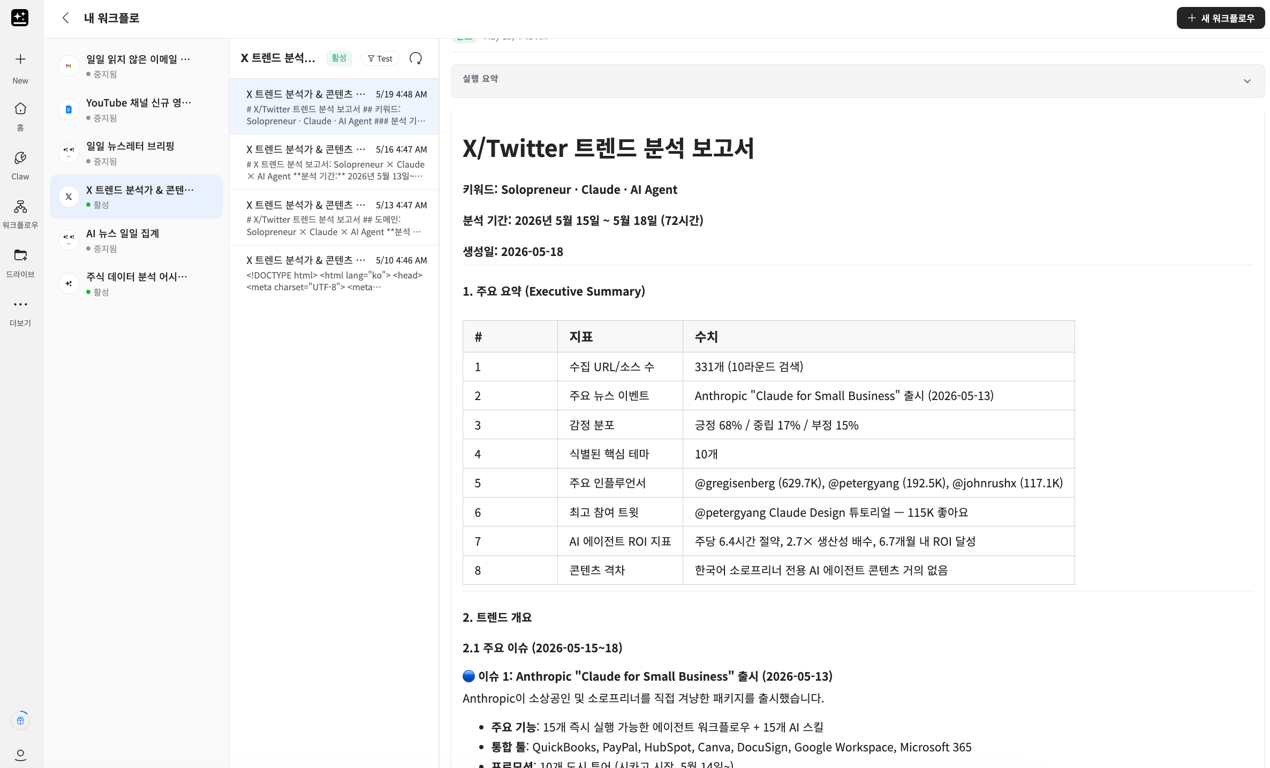Click icon of AI 뉴스 일일 집계 workflow
This screenshot has height=768, width=1270.
(68, 240)
